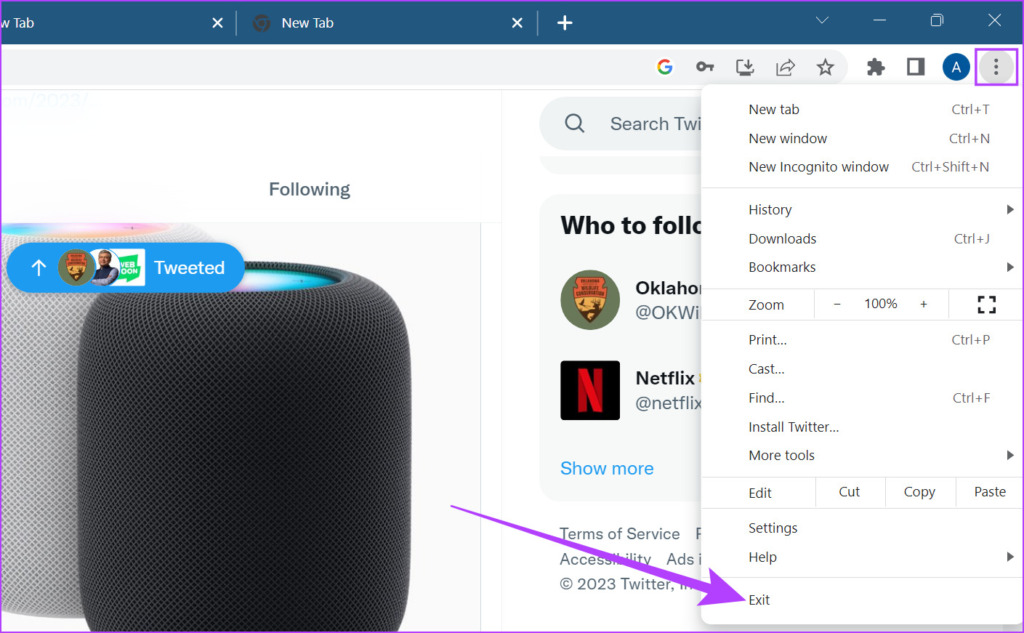Bookmark this page with the star icon

pyautogui.click(x=825, y=66)
